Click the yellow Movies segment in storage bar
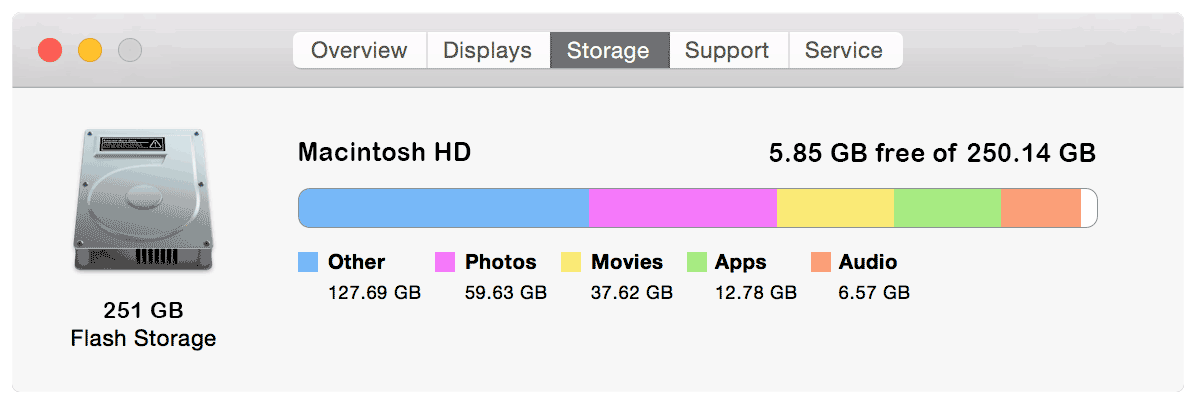1196x400 pixels. pos(835,208)
